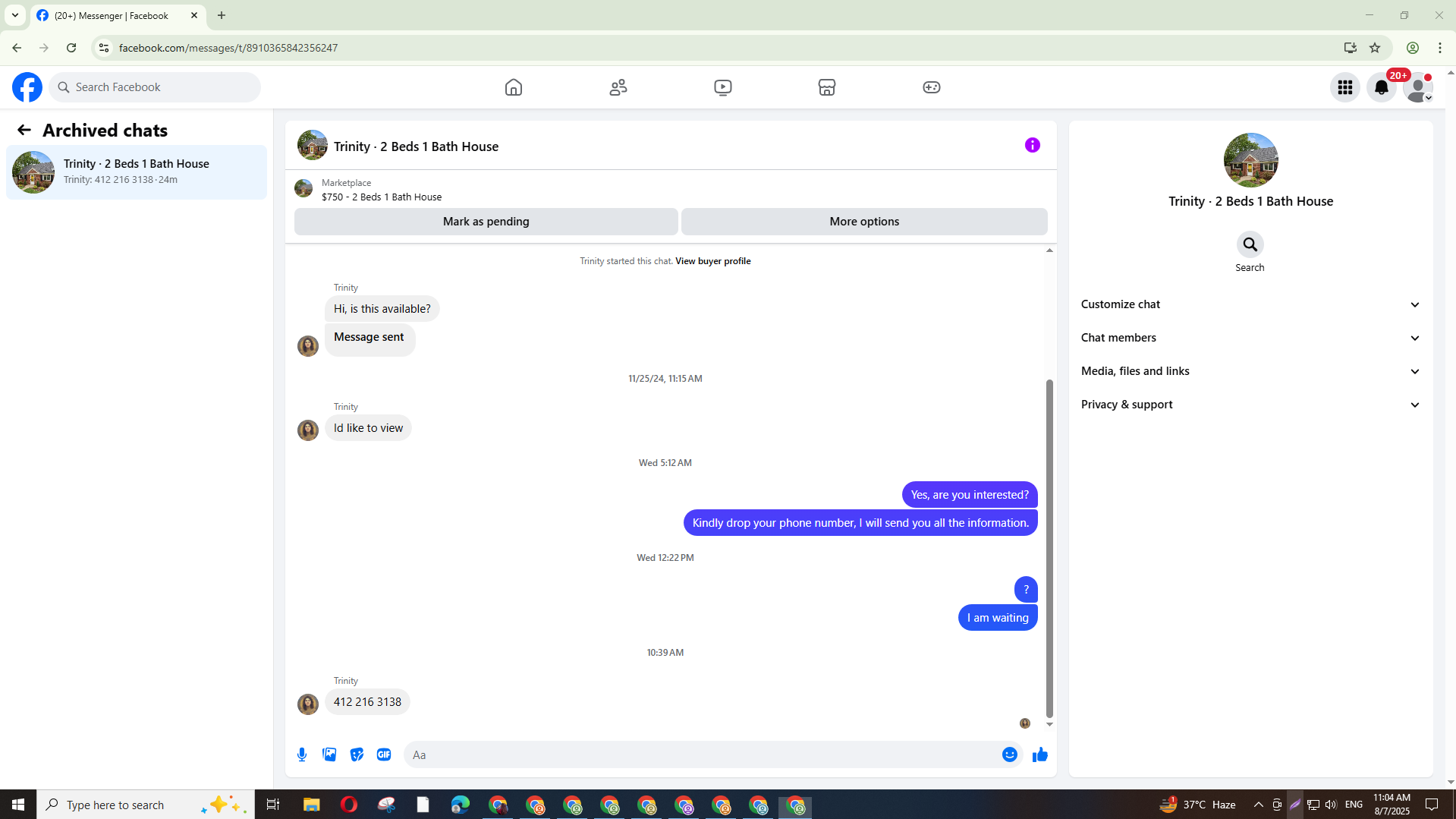The width and height of the screenshot is (1456, 819).
Task: Click the "I am waiting" message
Action: coord(998,618)
